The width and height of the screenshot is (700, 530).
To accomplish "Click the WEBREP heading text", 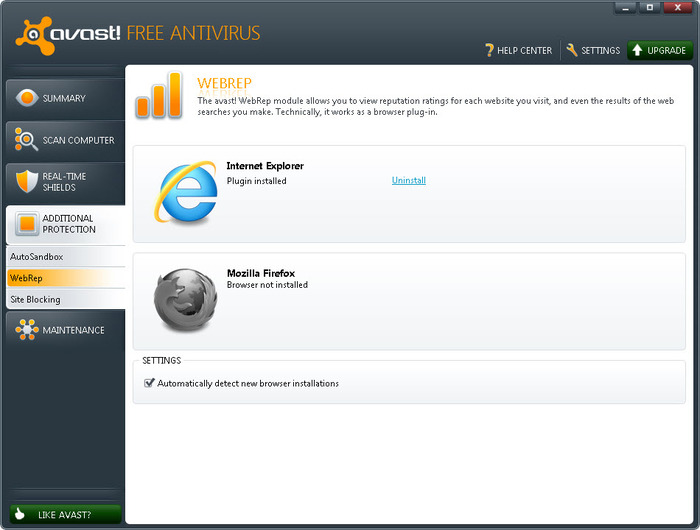I will coord(224,83).
